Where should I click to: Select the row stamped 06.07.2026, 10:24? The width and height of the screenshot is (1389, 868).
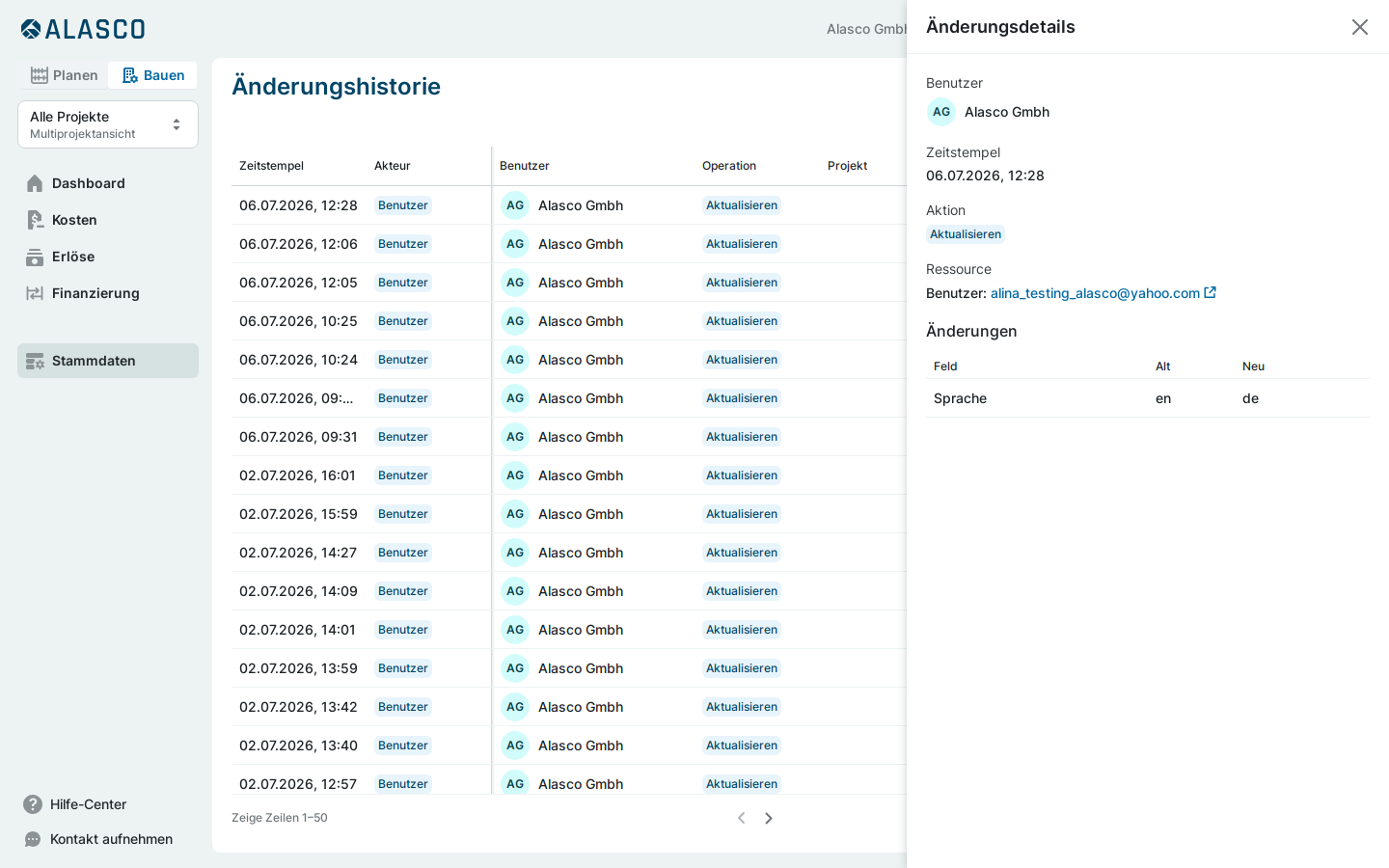pyautogui.click(x=569, y=360)
